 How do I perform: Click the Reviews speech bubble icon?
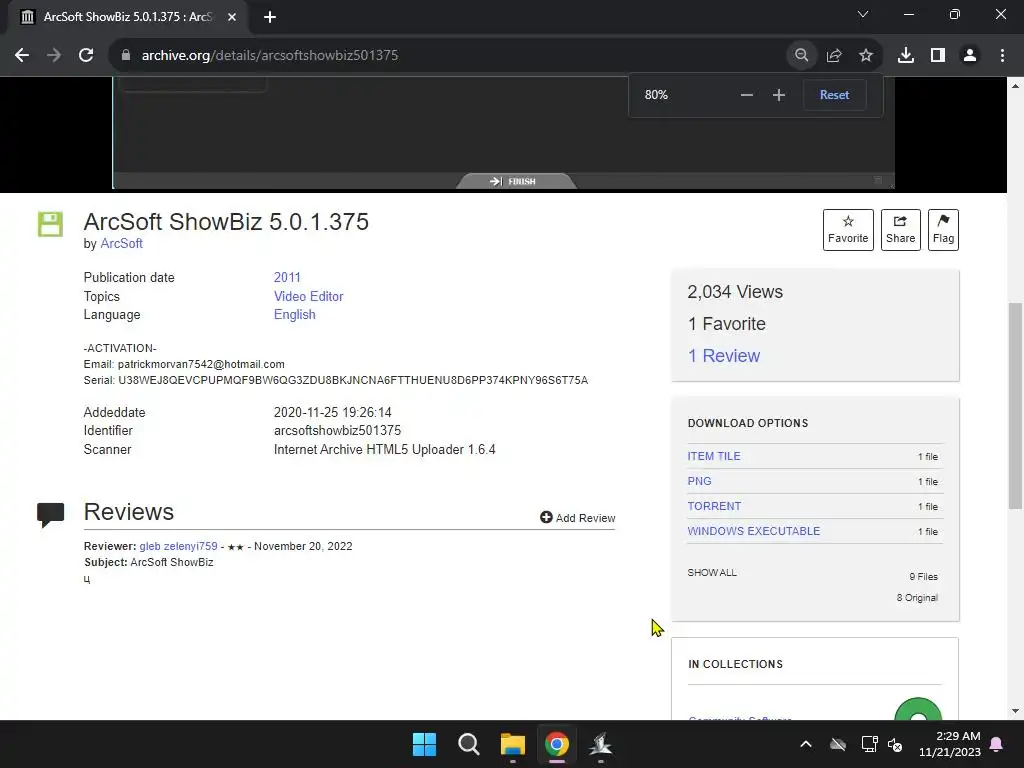(50, 515)
